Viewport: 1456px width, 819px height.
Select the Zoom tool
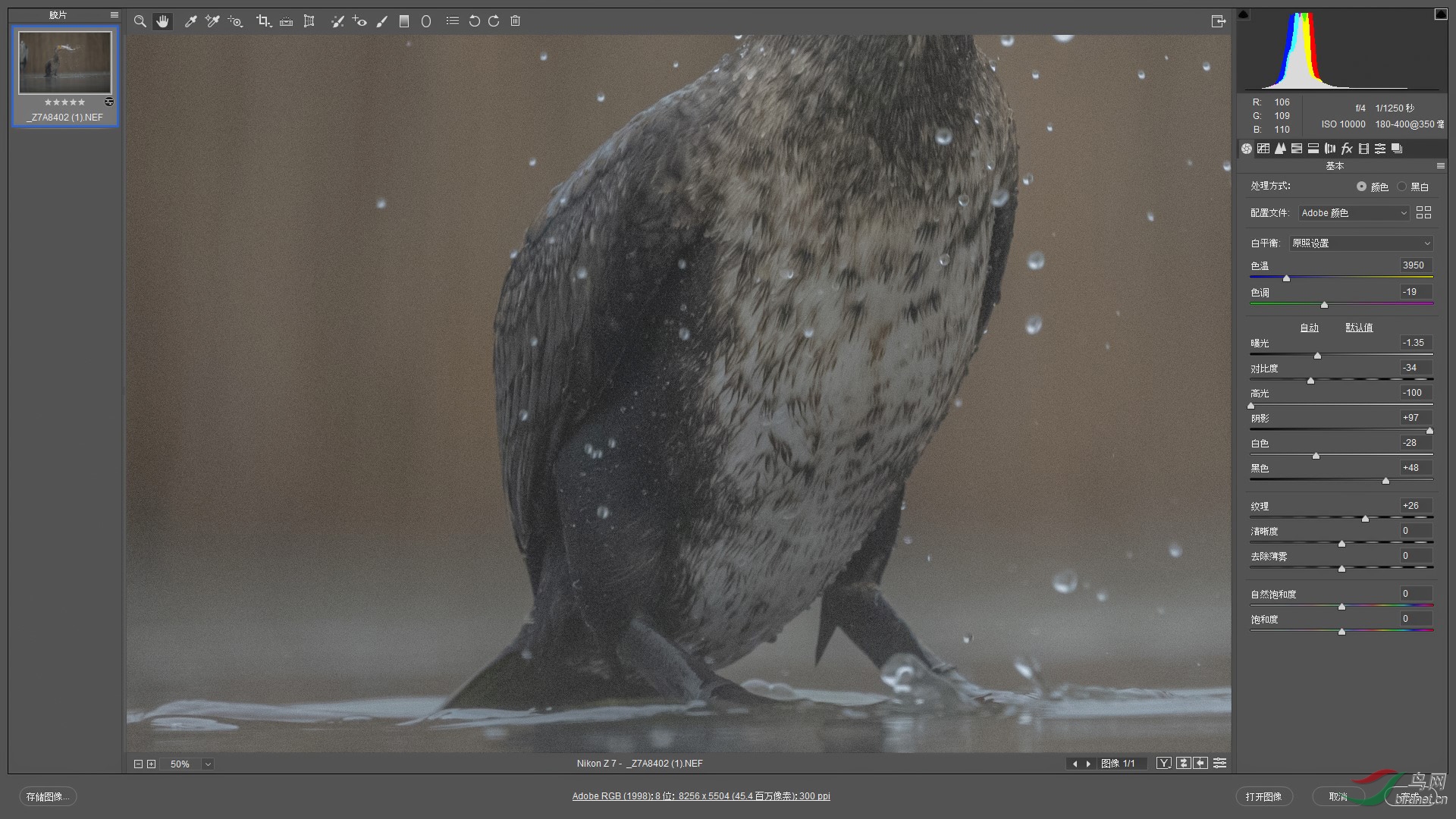pyautogui.click(x=140, y=21)
